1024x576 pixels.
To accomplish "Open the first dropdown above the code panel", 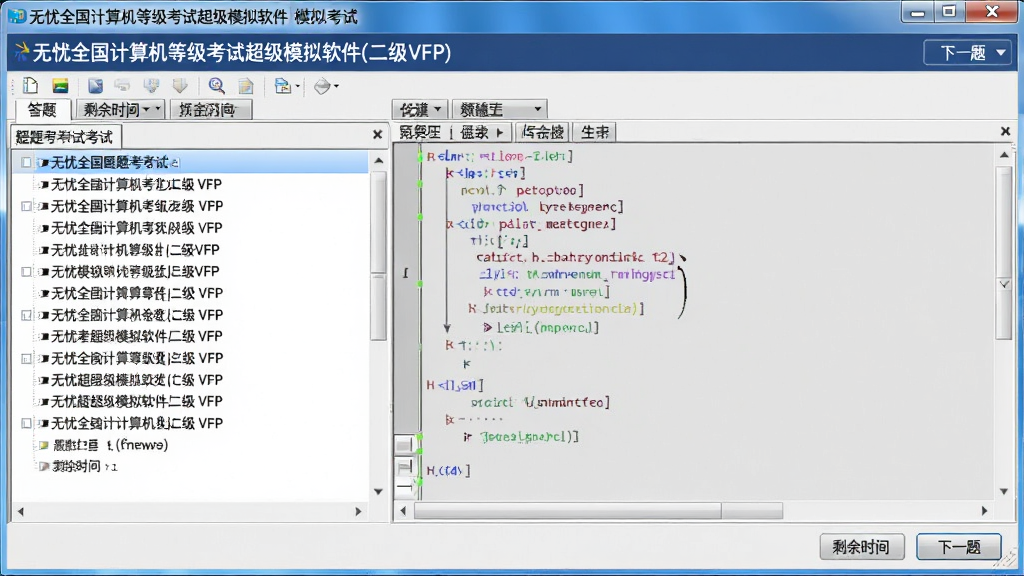I will 420,109.
